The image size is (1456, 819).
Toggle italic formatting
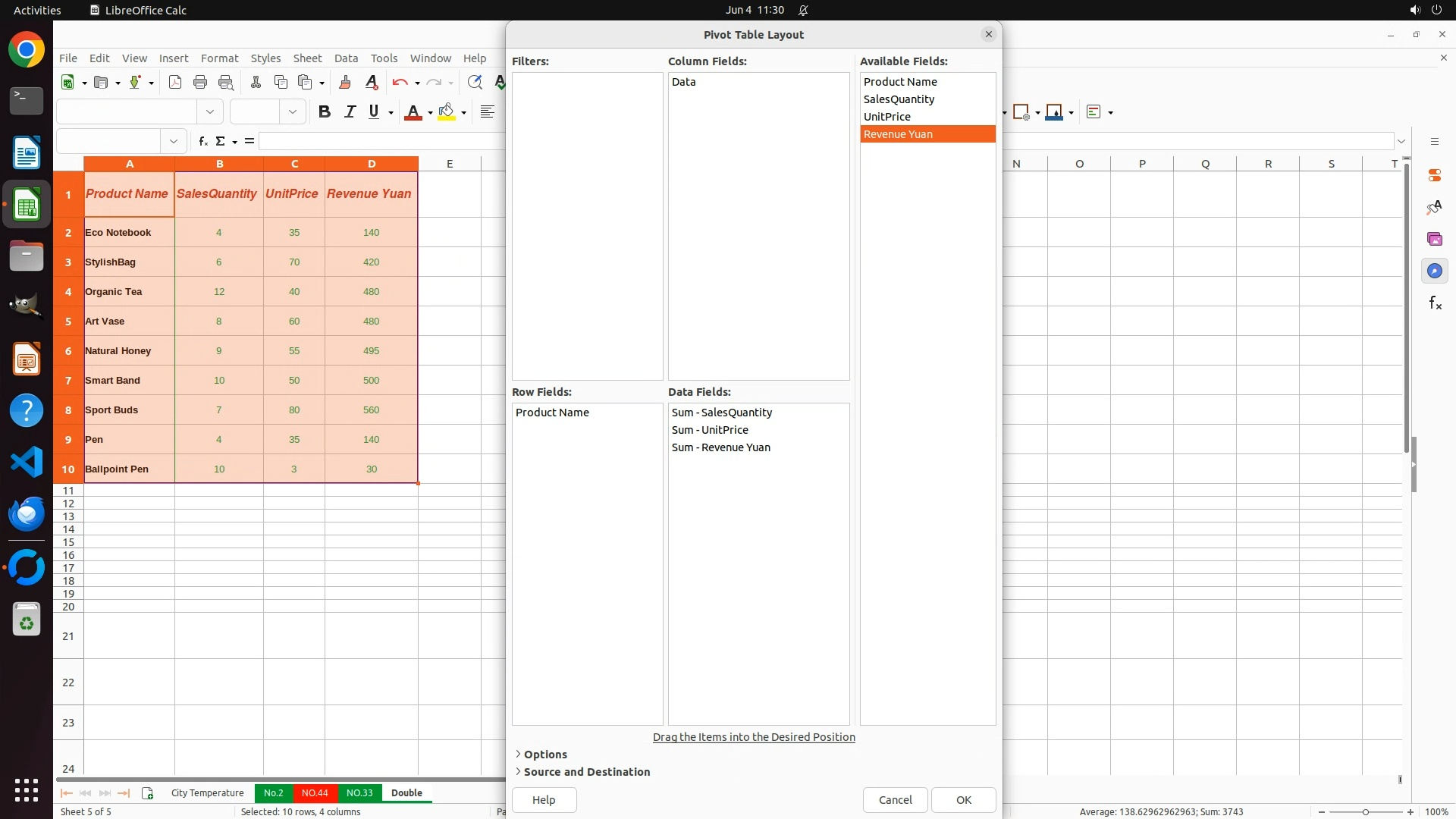(x=350, y=112)
